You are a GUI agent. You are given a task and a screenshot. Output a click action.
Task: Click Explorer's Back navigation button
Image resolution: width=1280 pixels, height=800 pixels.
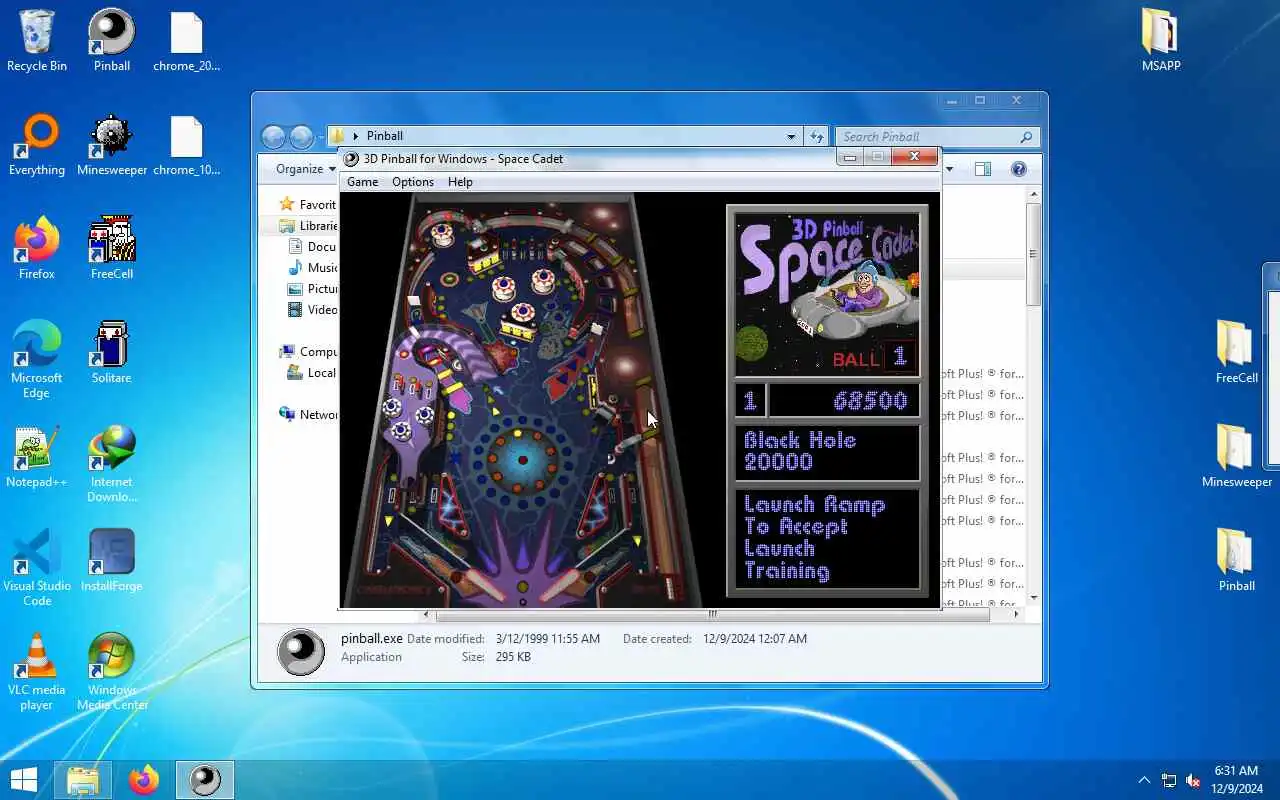pyautogui.click(x=273, y=137)
